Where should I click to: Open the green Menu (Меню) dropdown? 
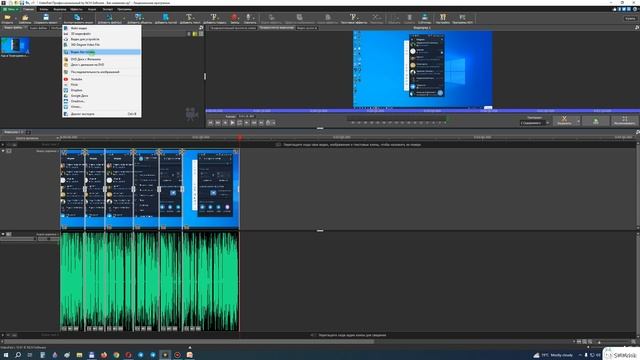10,9
